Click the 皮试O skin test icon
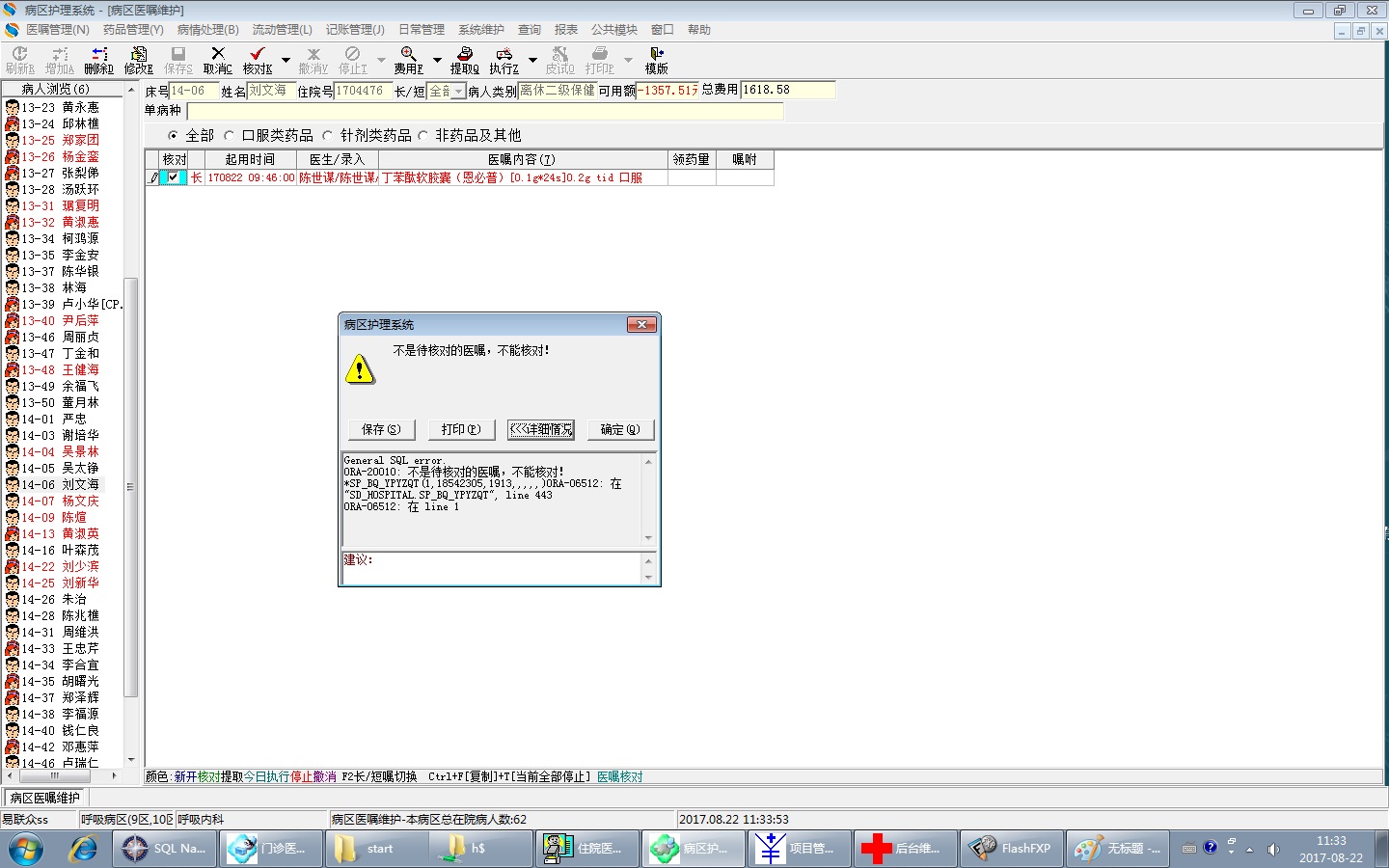 559,60
